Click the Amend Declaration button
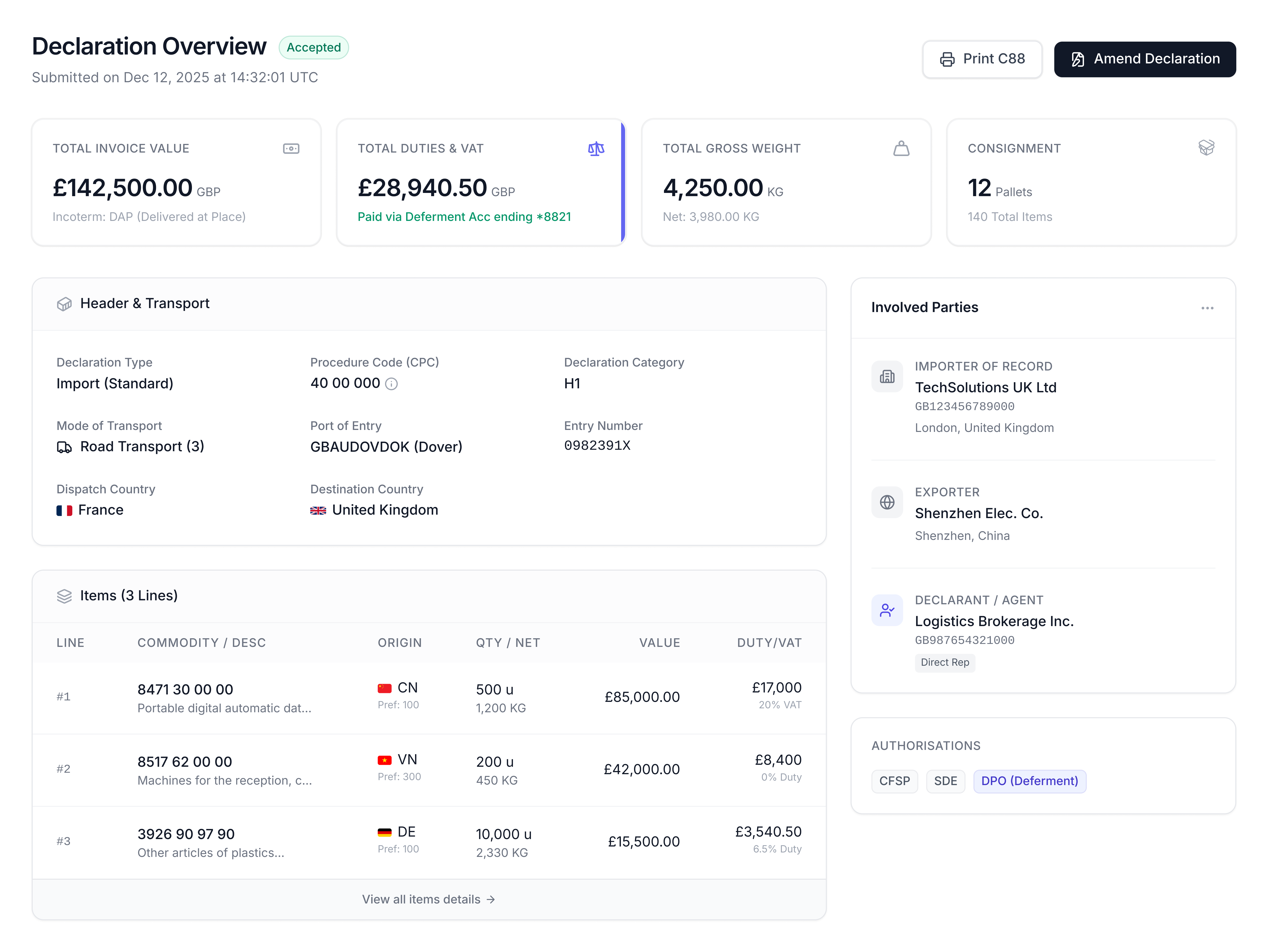Screen dimensions: 1268x952 click(x=1145, y=59)
